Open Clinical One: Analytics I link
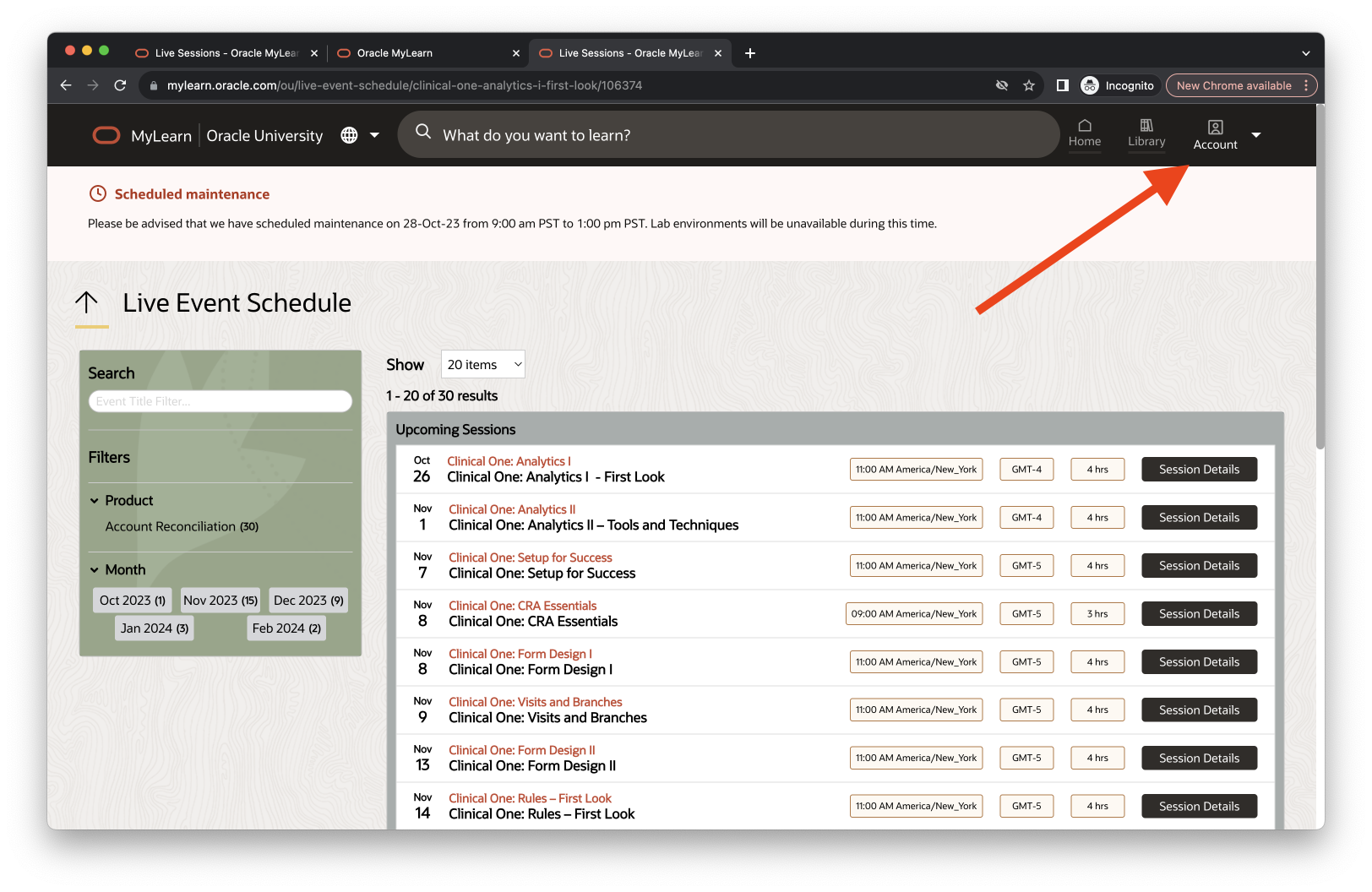The height and width of the screenshot is (892, 1372). 509,461
